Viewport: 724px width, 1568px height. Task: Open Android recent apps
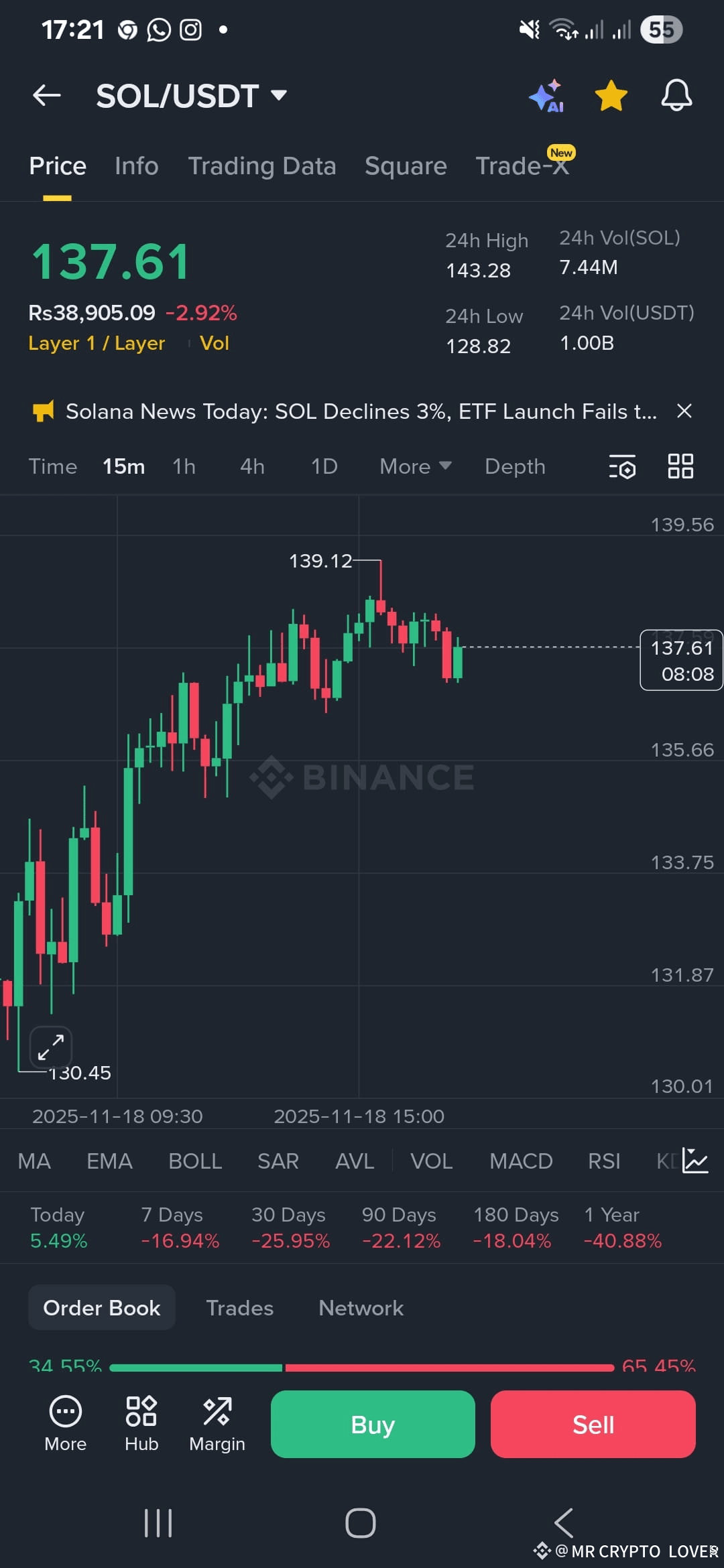point(159,1523)
